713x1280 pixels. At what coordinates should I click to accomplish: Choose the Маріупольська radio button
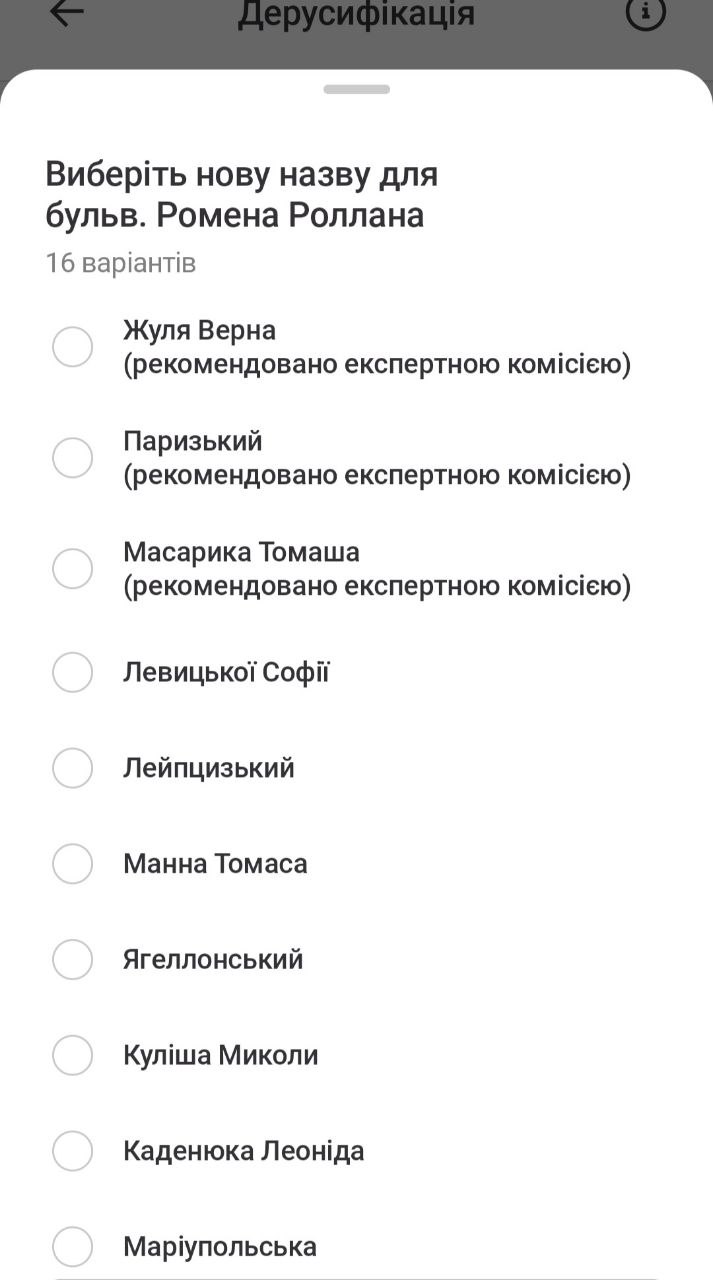(x=72, y=1247)
